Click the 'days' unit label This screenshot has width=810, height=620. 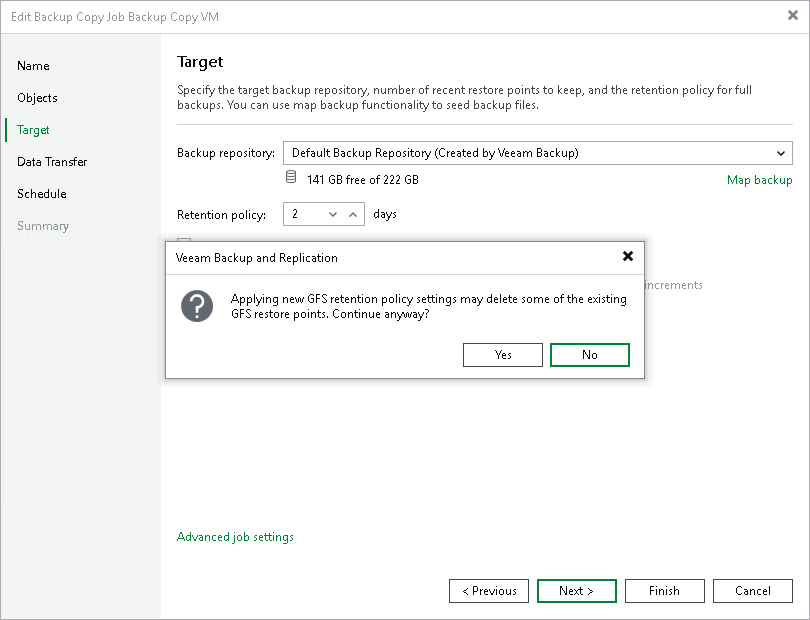[x=385, y=214]
